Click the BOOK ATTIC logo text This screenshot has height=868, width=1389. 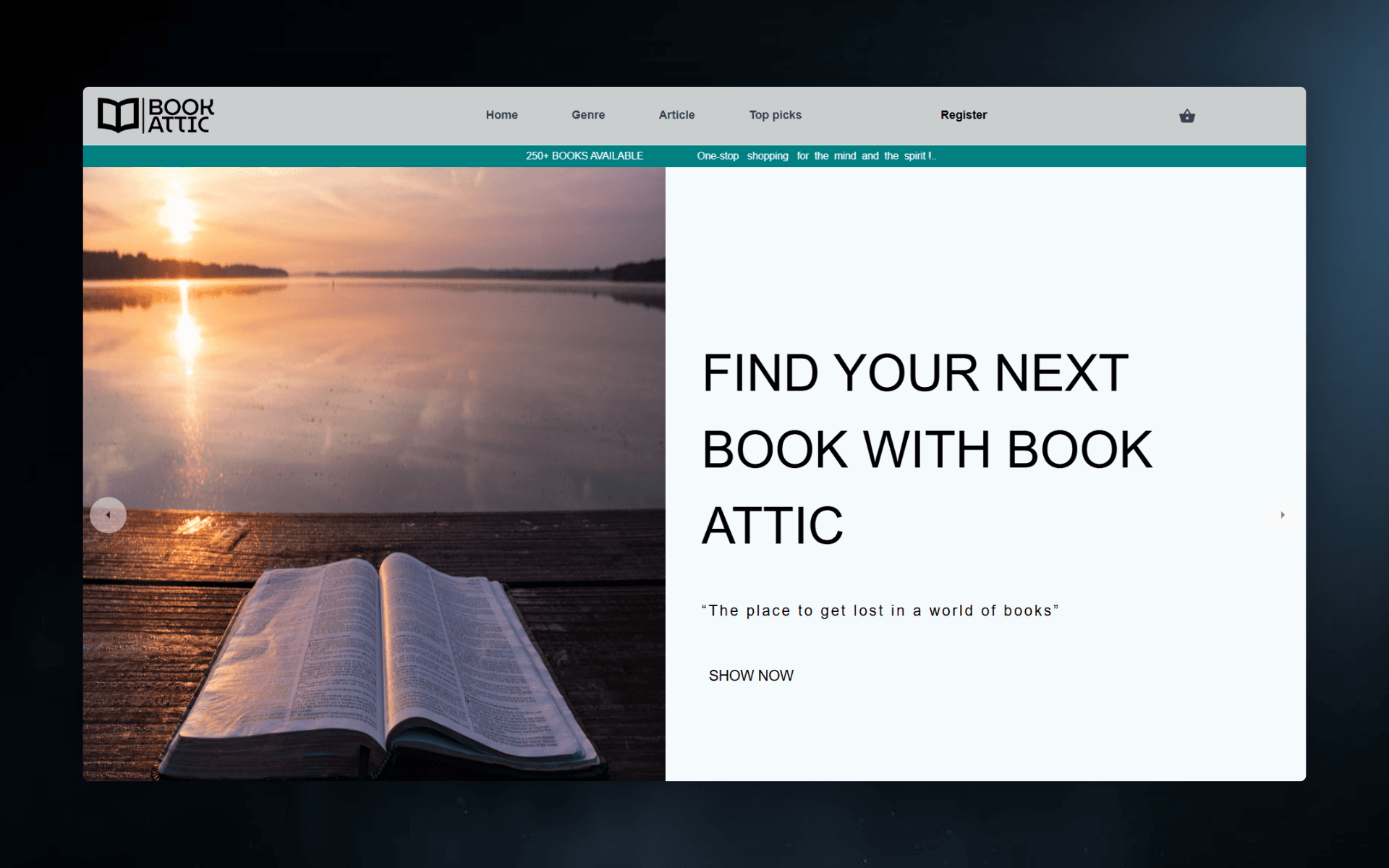click(180, 116)
